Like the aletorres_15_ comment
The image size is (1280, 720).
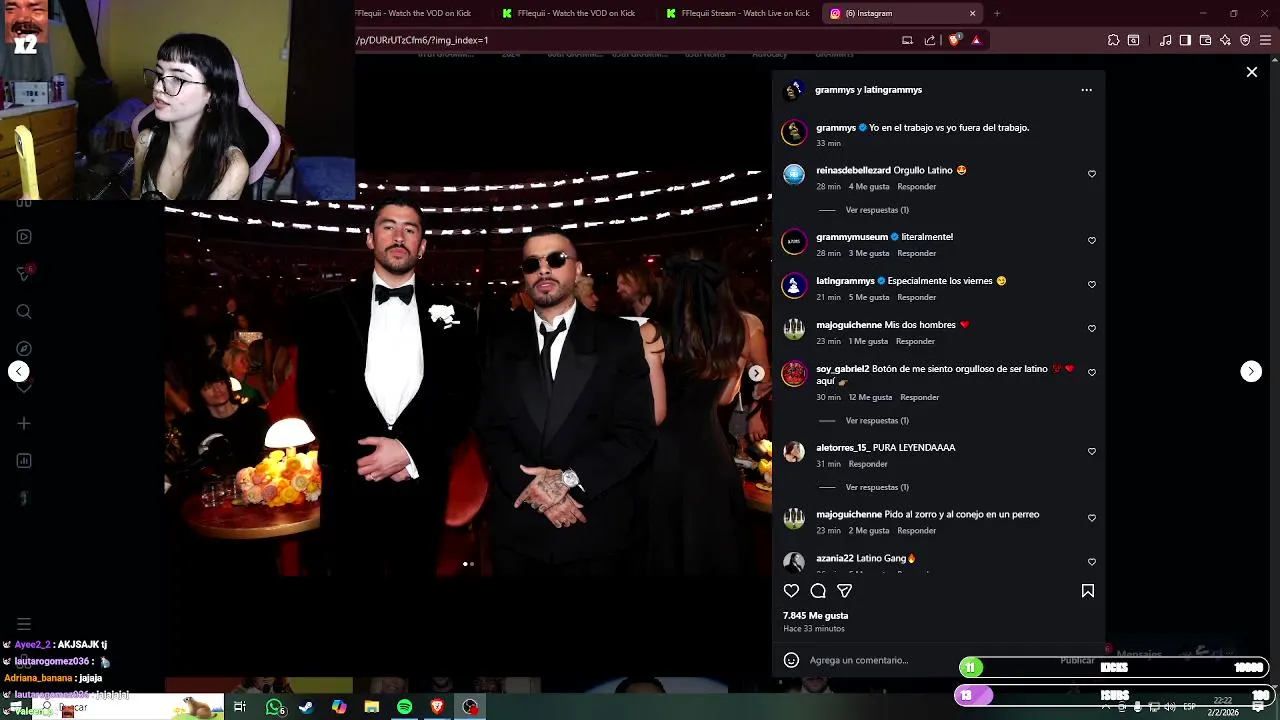tap(1092, 452)
